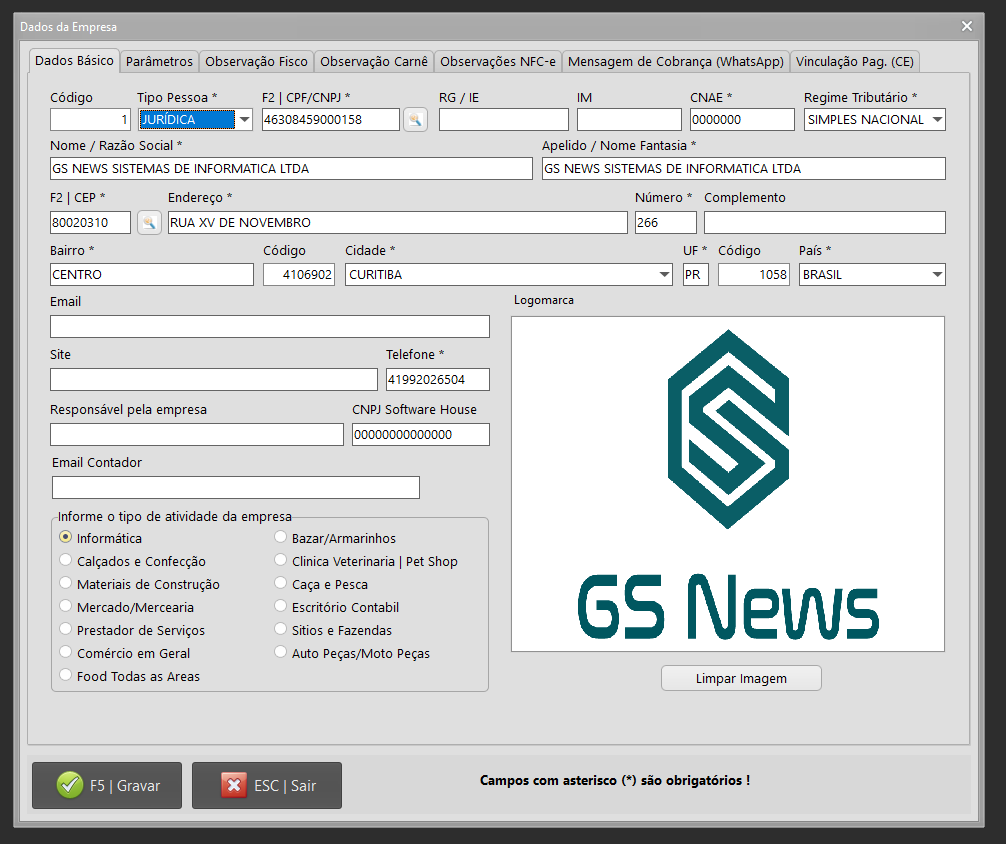
Task: Open Parâmetros tab
Action: [x=159, y=62]
